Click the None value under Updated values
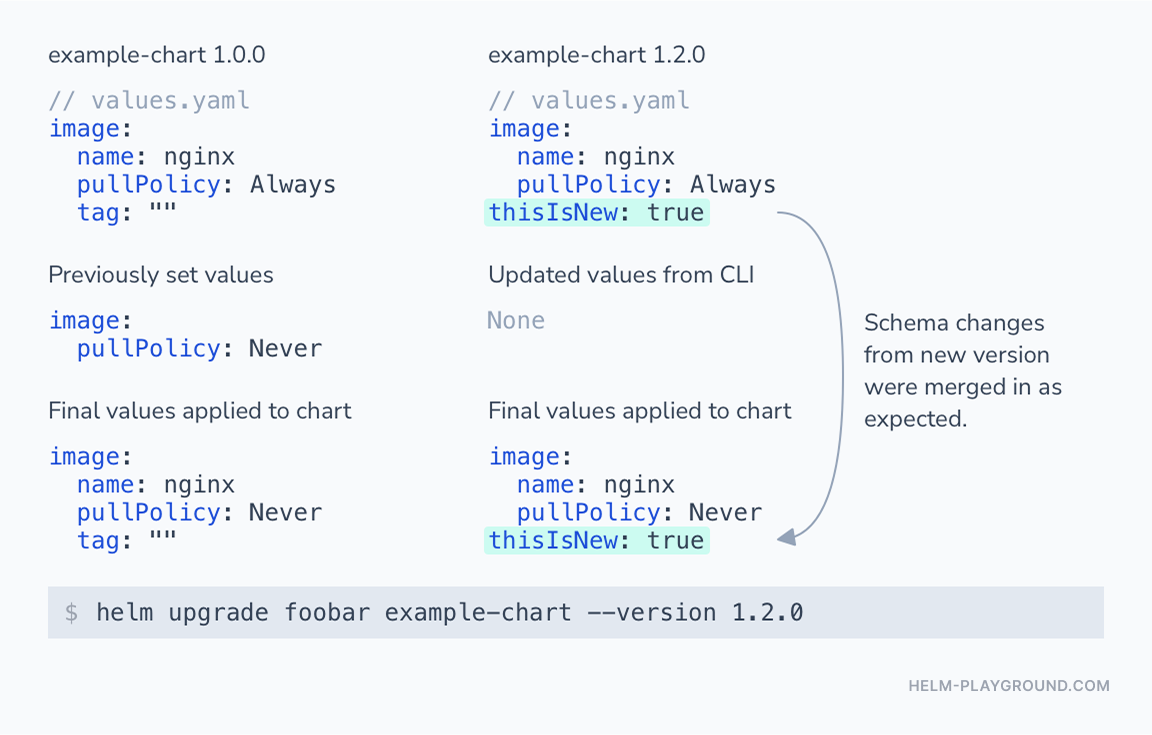1152x735 pixels. 516,320
